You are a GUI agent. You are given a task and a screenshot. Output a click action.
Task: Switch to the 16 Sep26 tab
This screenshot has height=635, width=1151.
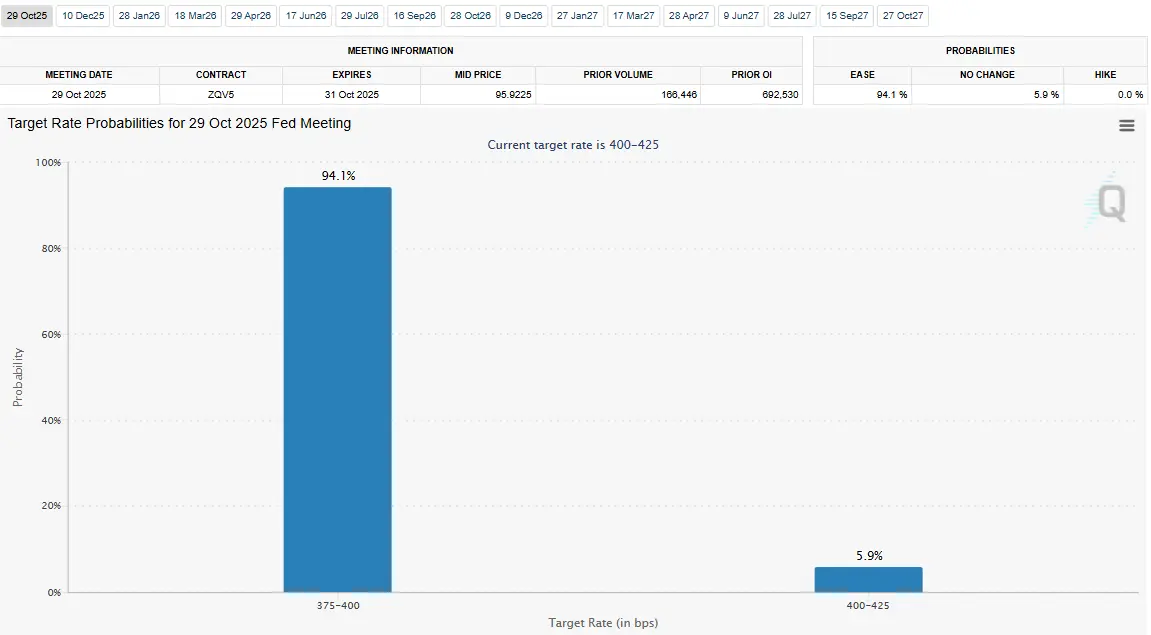tap(415, 15)
